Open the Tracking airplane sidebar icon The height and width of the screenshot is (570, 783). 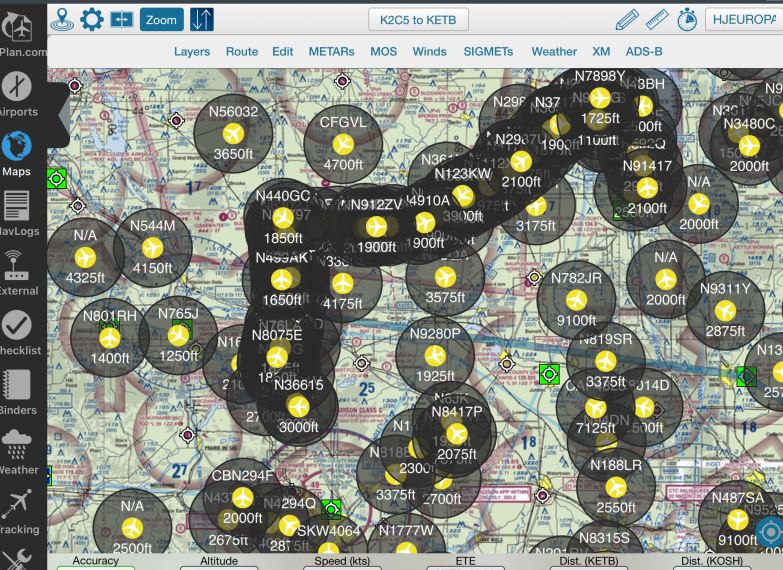click(x=17, y=511)
